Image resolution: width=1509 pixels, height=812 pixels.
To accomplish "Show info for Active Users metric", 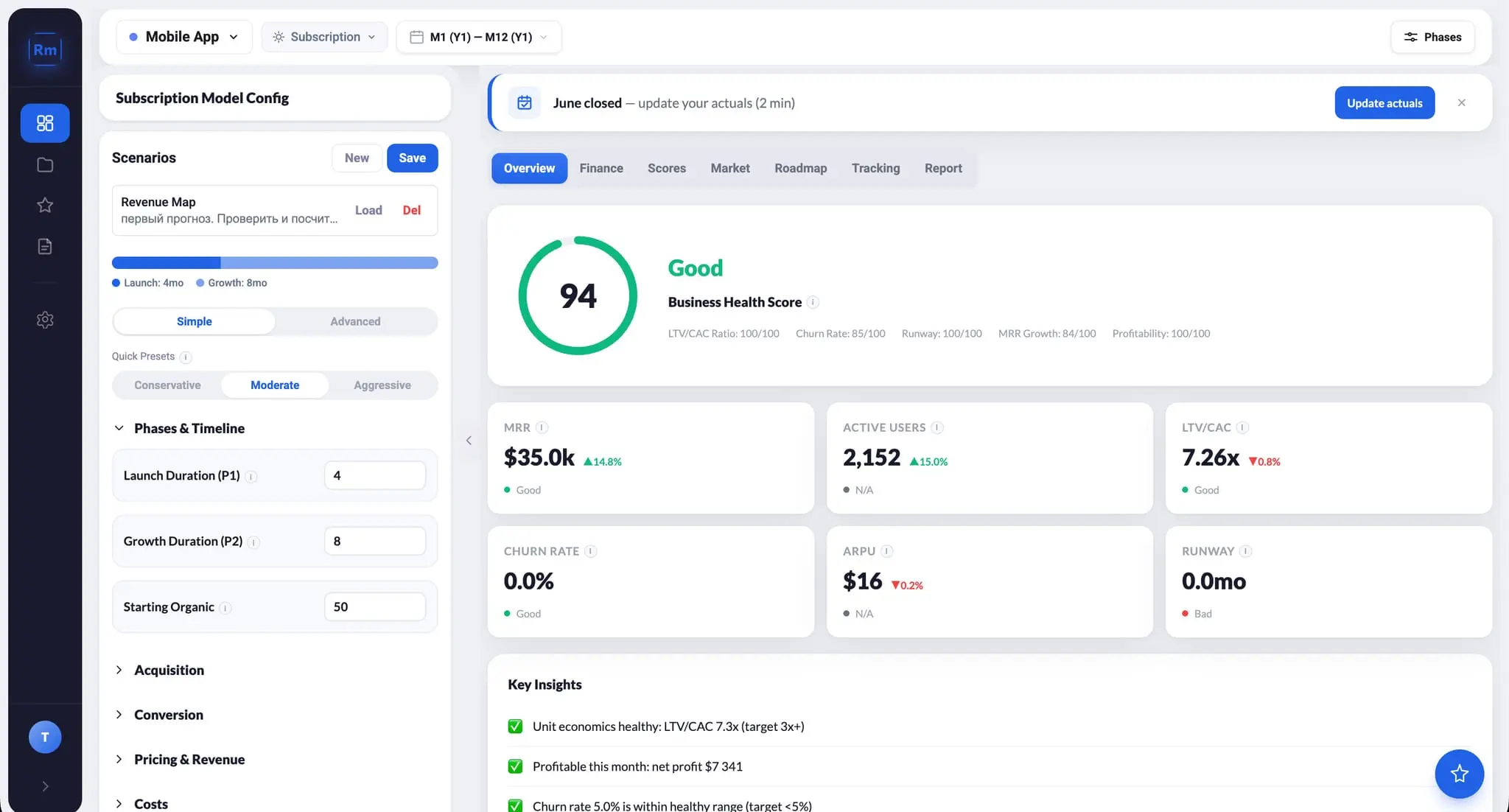I will (x=937, y=427).
